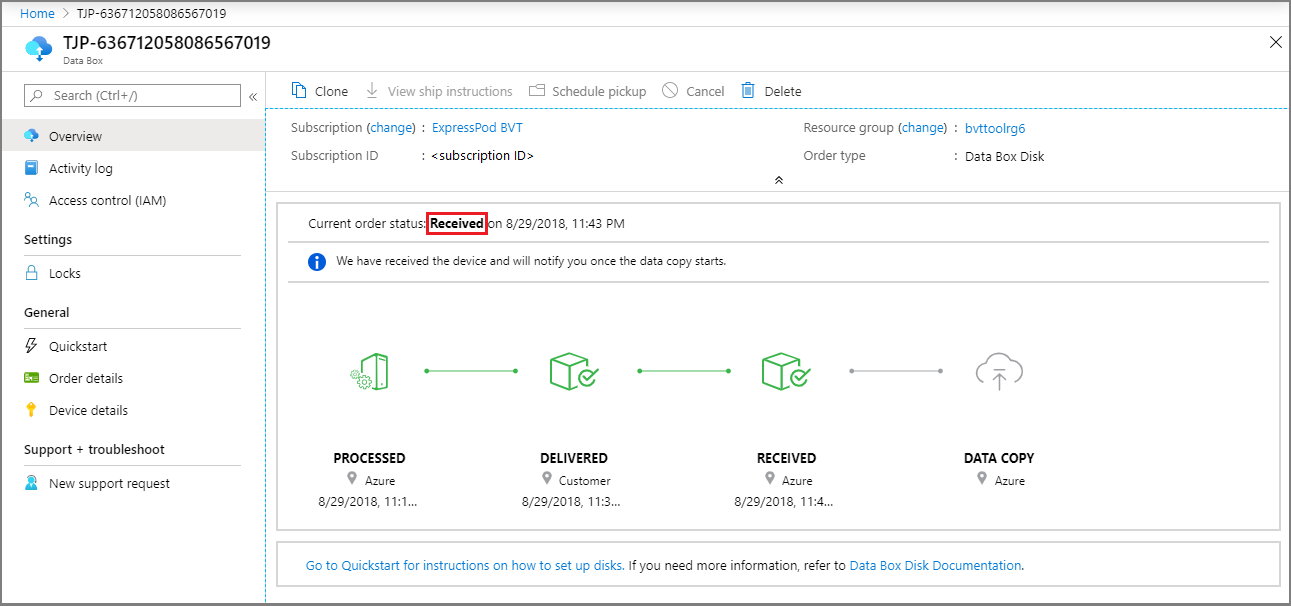
Task: Click the Home breadcrumb link
Action: click(37, 14)
